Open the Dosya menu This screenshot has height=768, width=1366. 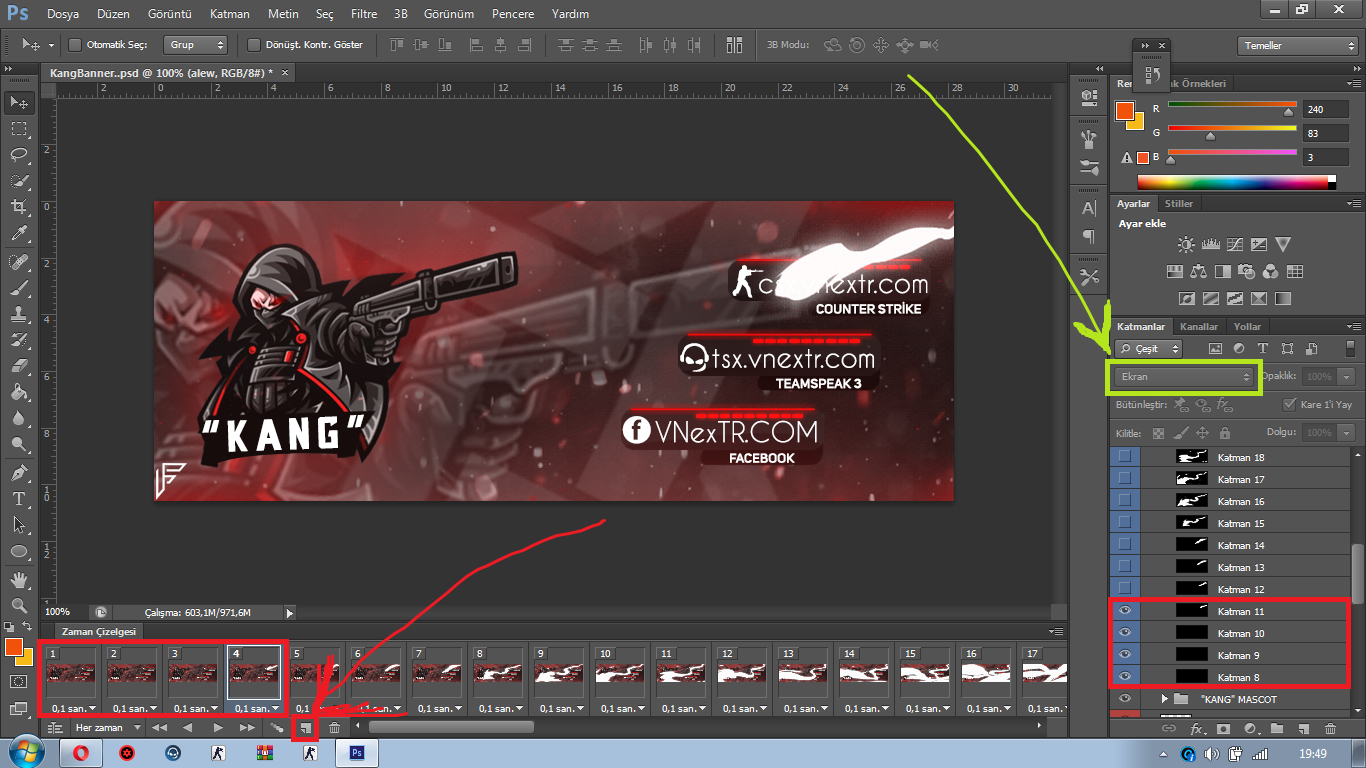click(63, 14)
